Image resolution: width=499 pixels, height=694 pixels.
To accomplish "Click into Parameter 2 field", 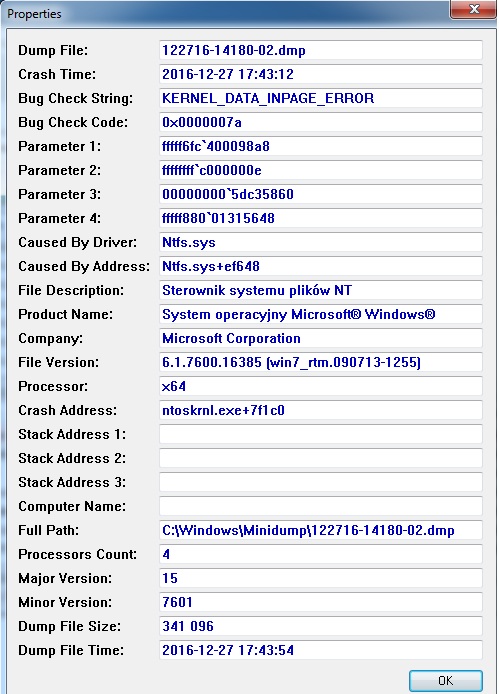I will (x=321, y=170).
